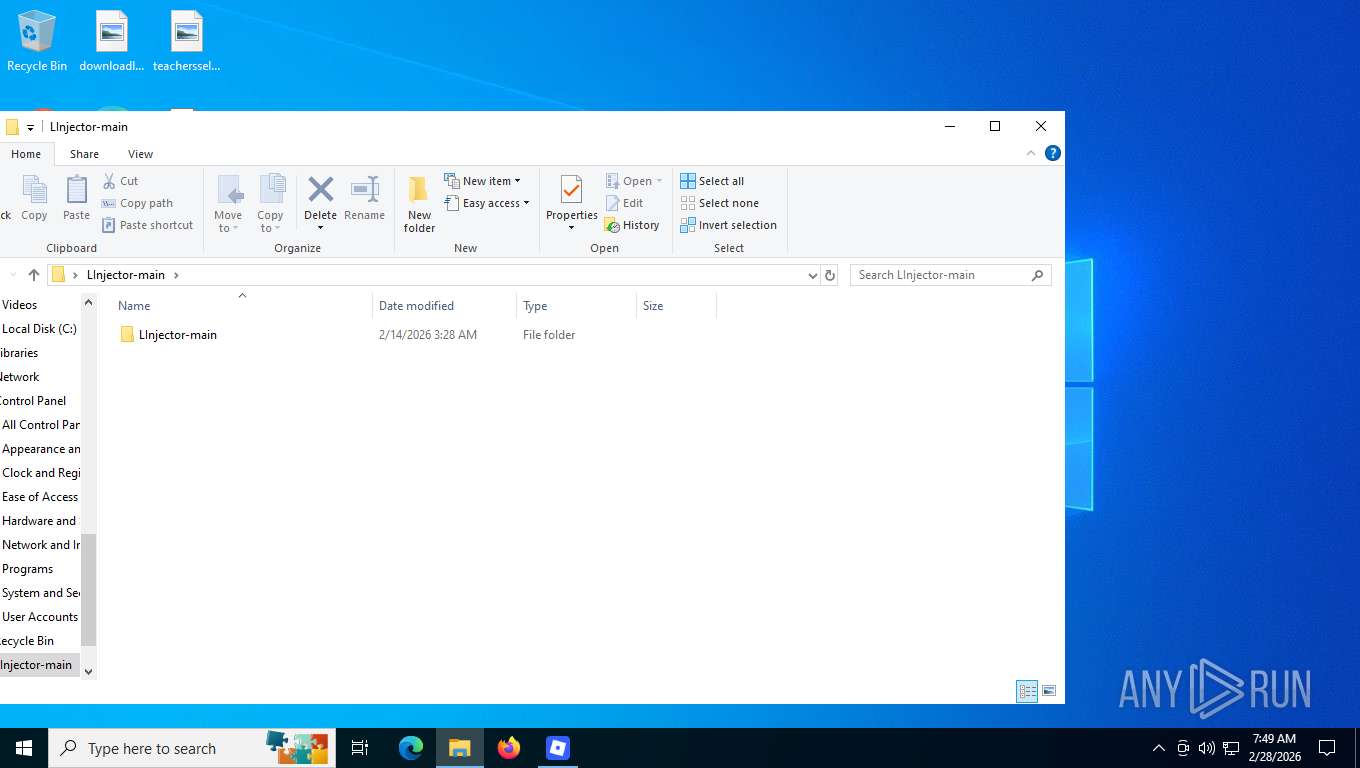Open the New item dropdown
Image resolution: width=1360 pixels, height=768 pixels.
tap(483, 181)
